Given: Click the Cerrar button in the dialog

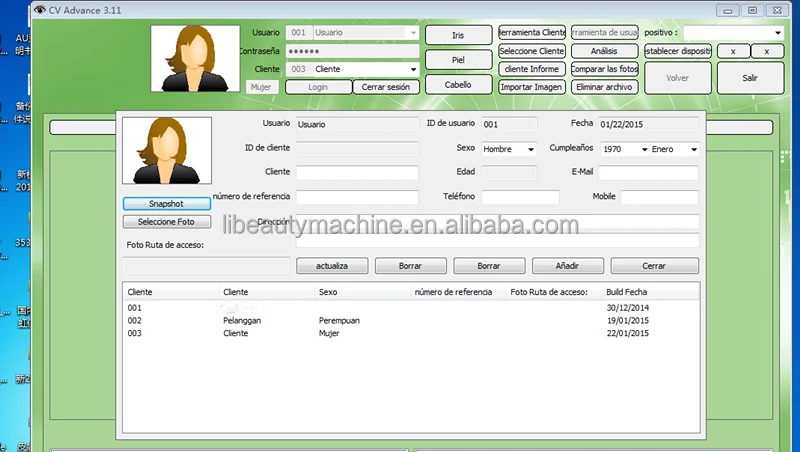Looking at the screenshot, I should (x=654, y=267).
